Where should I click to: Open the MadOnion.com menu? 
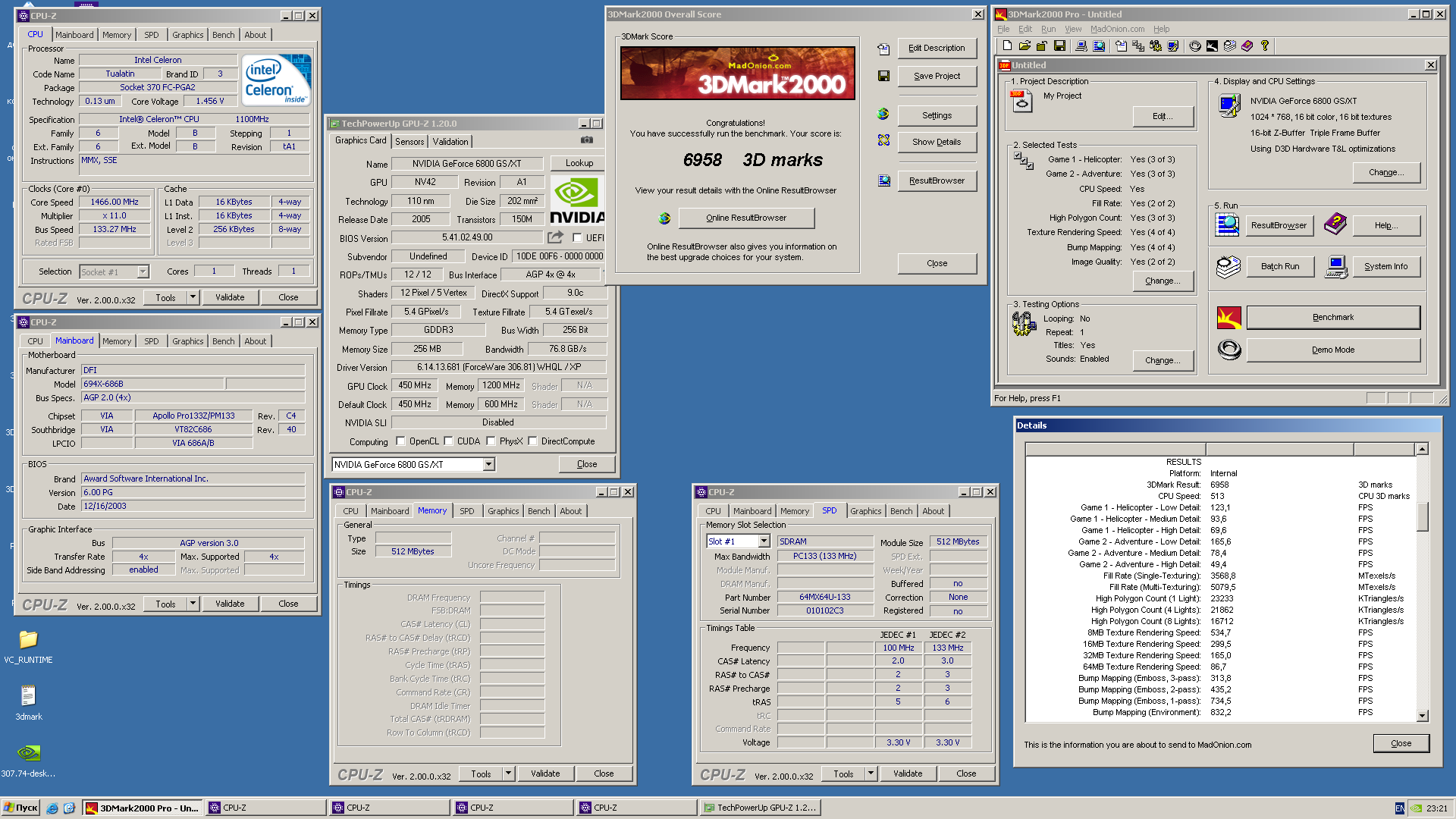[x=1117, y=30]
